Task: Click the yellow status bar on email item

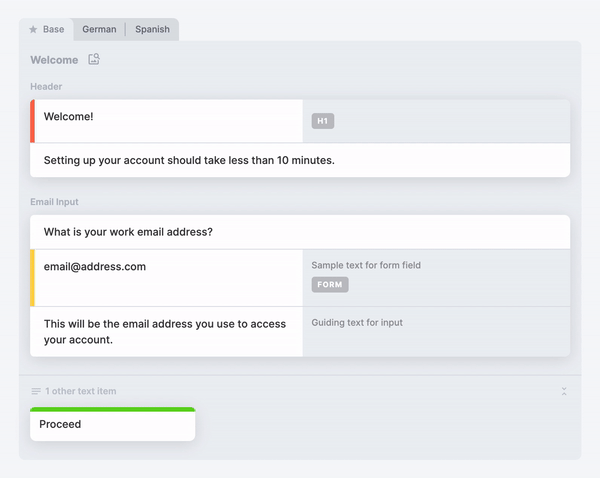Action: tap(33, 278)
